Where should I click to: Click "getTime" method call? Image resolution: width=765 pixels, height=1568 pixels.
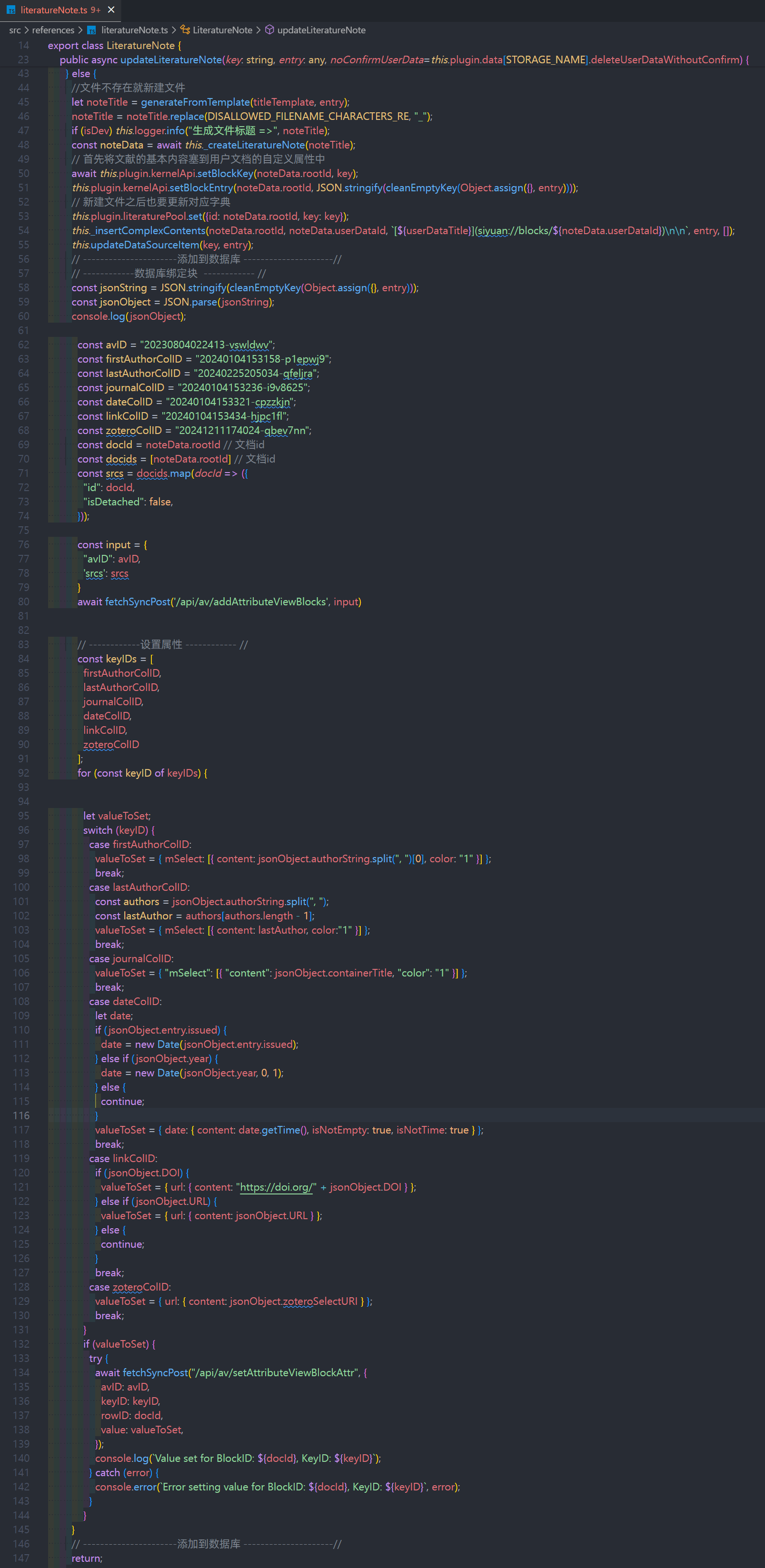coord(281,1130)
